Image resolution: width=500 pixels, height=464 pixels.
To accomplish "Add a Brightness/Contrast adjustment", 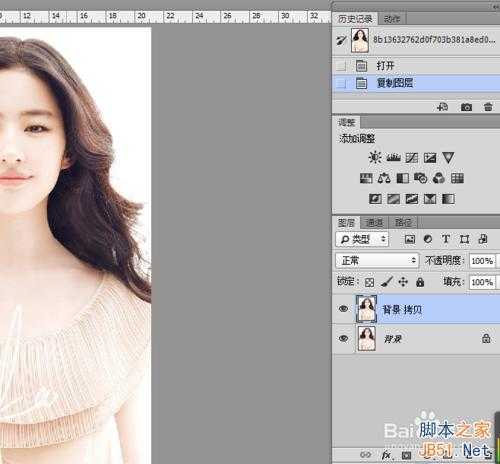I will pyautogui.click(x=375, y=157).
